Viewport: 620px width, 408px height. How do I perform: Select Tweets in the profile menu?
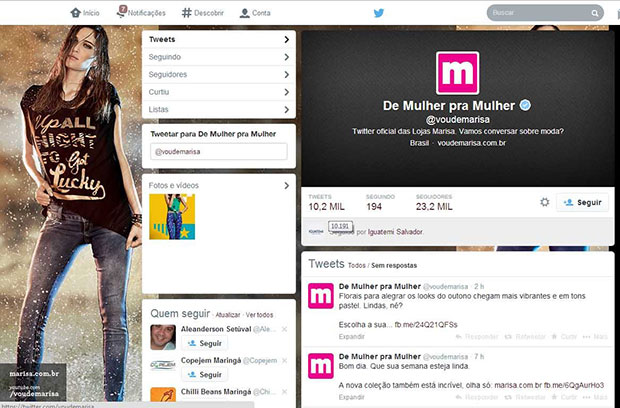[219, 40]
